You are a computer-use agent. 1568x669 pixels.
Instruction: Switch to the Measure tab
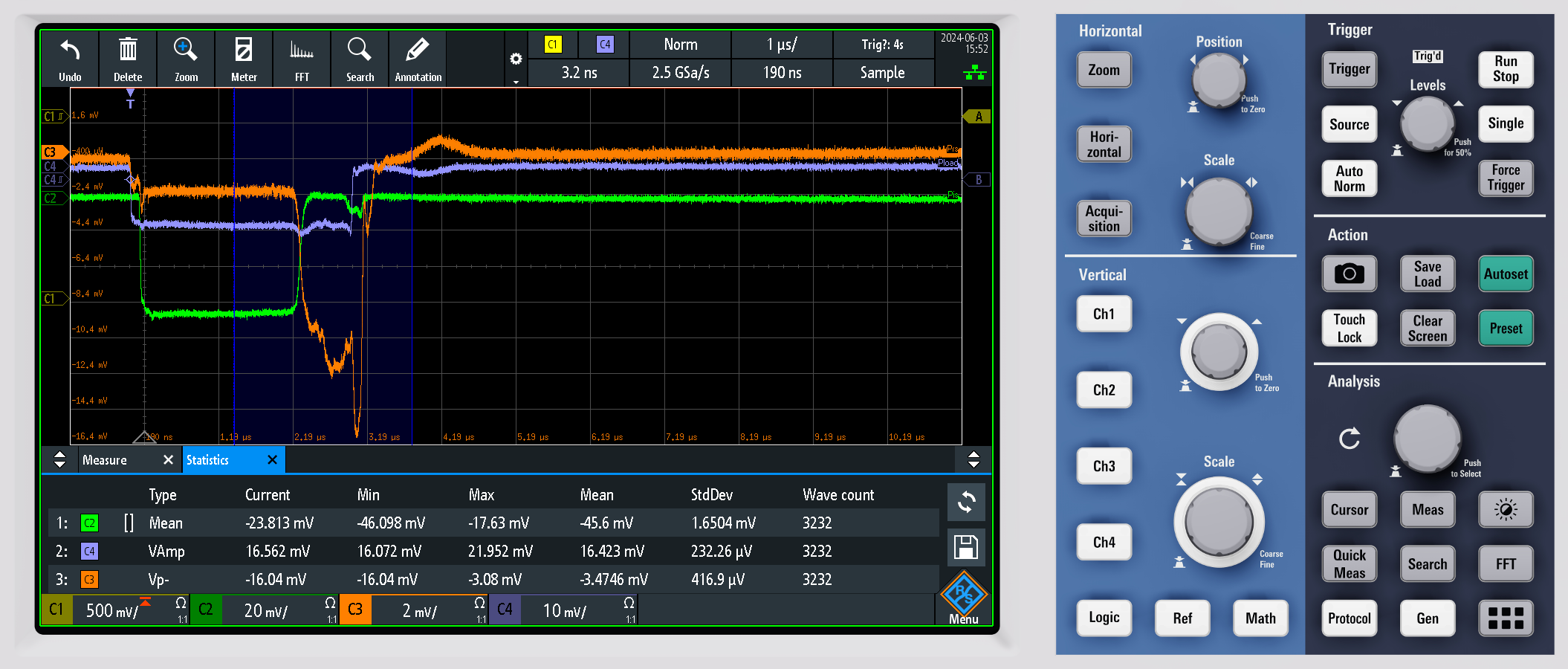click(x=106, y=460)
